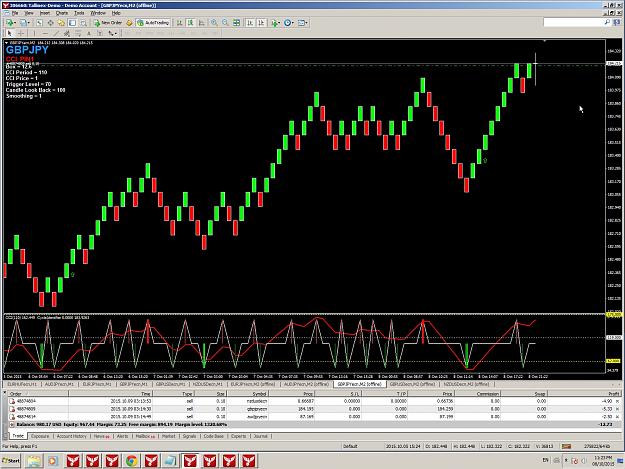The height and width of the screenshot is (469, 625).
Task: Open the Periods clock icon
Action: (287, 23)
